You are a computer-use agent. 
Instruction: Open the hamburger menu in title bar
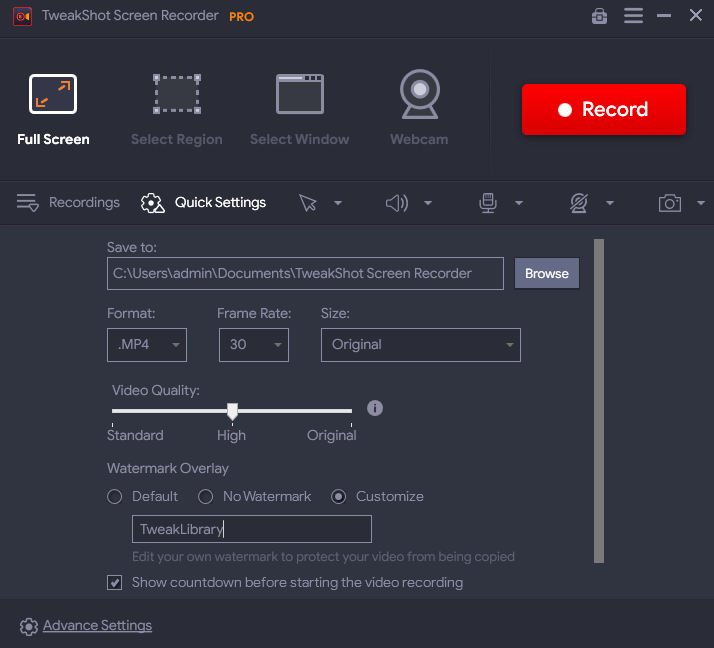633,15
